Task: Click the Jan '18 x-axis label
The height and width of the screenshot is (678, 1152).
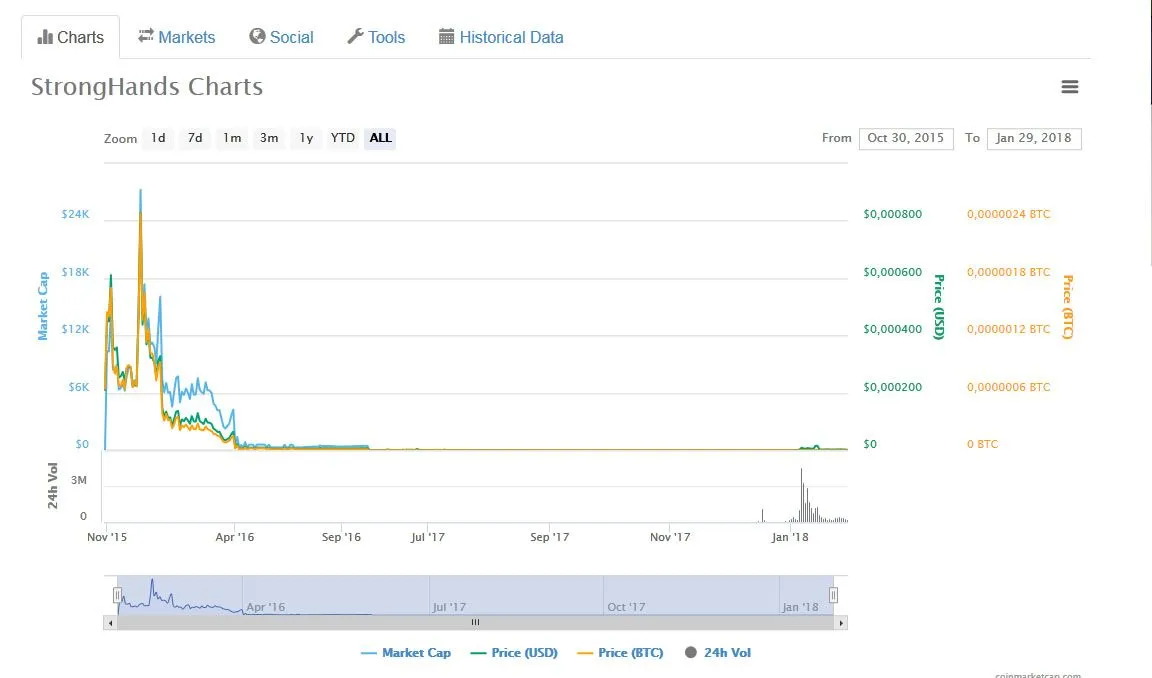Action: point(790,537)
